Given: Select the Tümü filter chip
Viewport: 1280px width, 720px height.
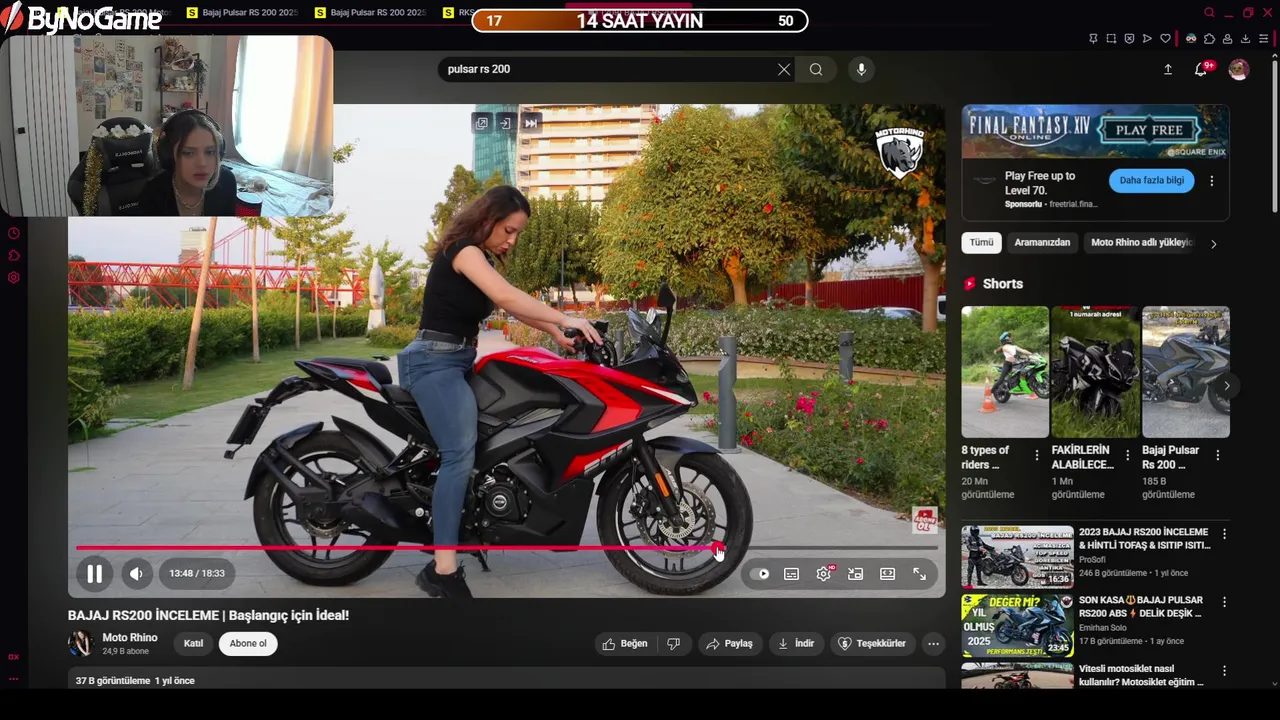Looking at the screenshot, I should click(982, 243).
